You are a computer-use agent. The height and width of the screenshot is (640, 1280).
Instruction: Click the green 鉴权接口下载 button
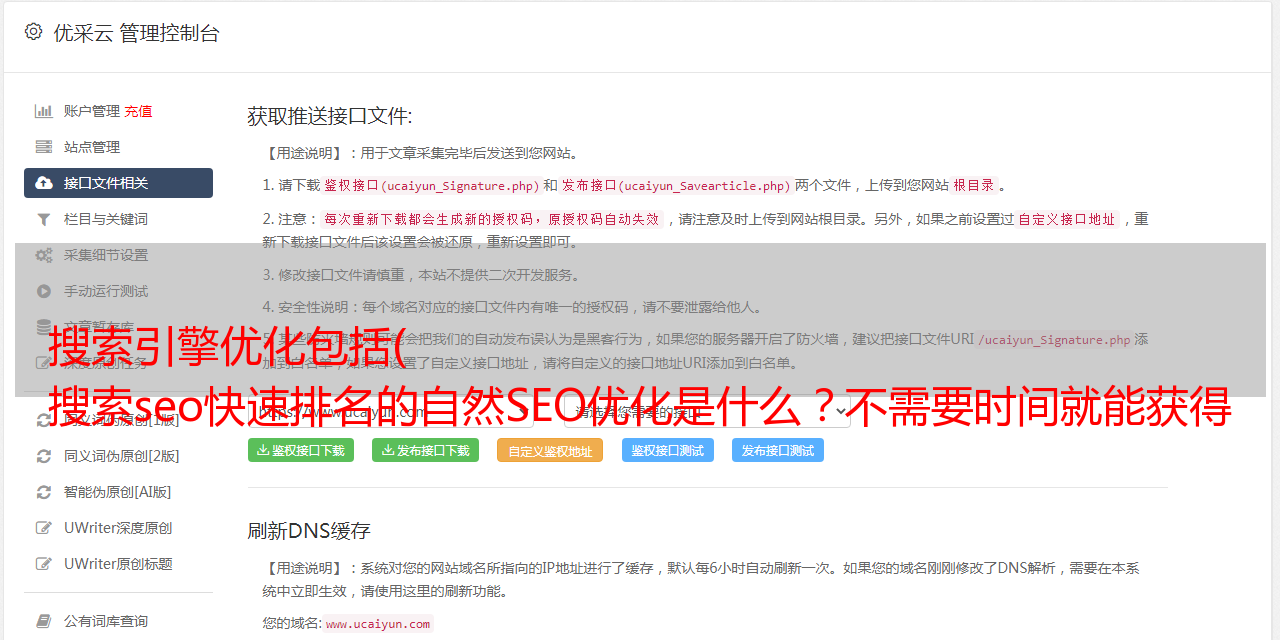(301, 450)
